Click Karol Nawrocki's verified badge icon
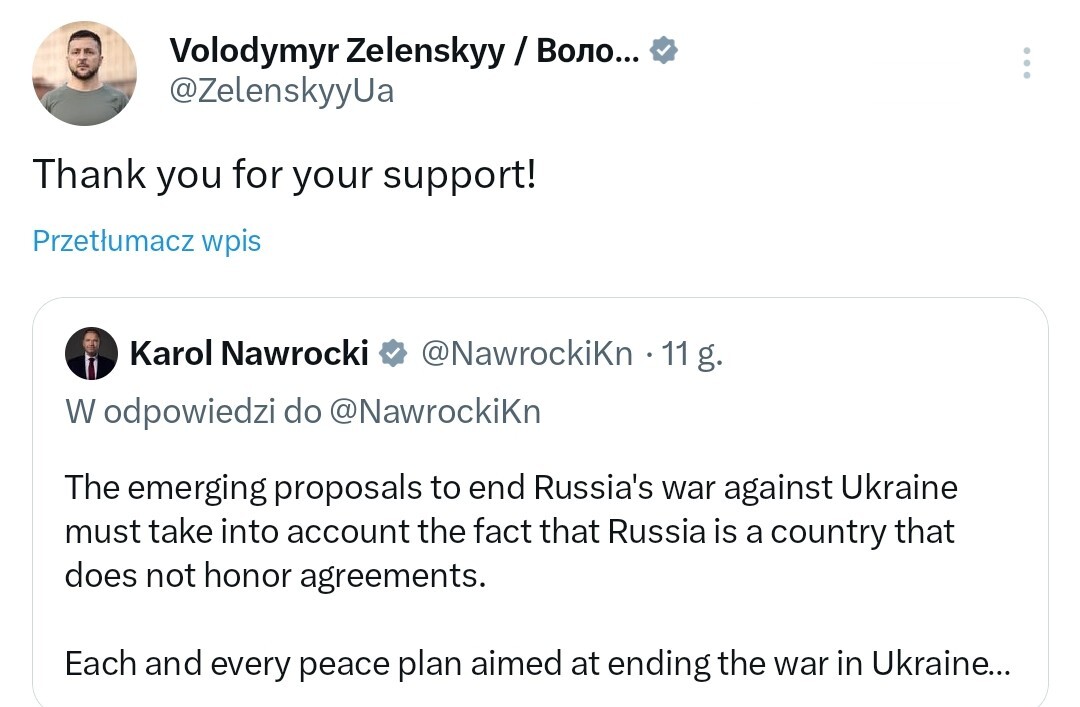1080x707 pixels. [x=395, y=352]
